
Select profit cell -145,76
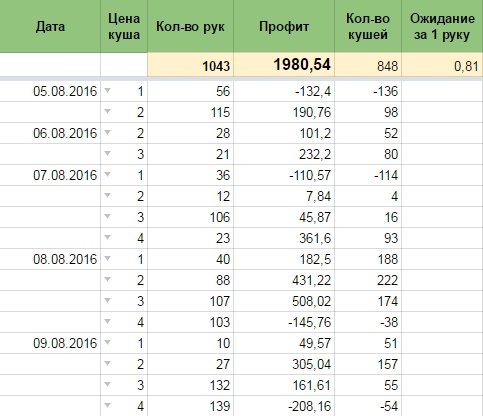coord(284,322)
